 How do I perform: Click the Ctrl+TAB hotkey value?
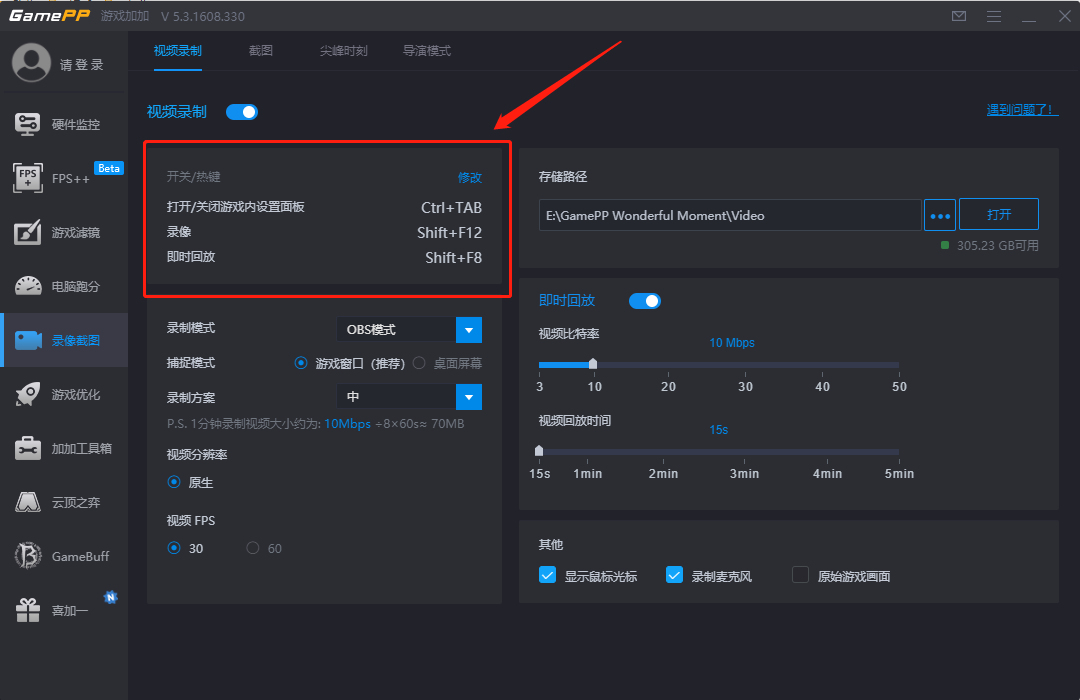451,207
